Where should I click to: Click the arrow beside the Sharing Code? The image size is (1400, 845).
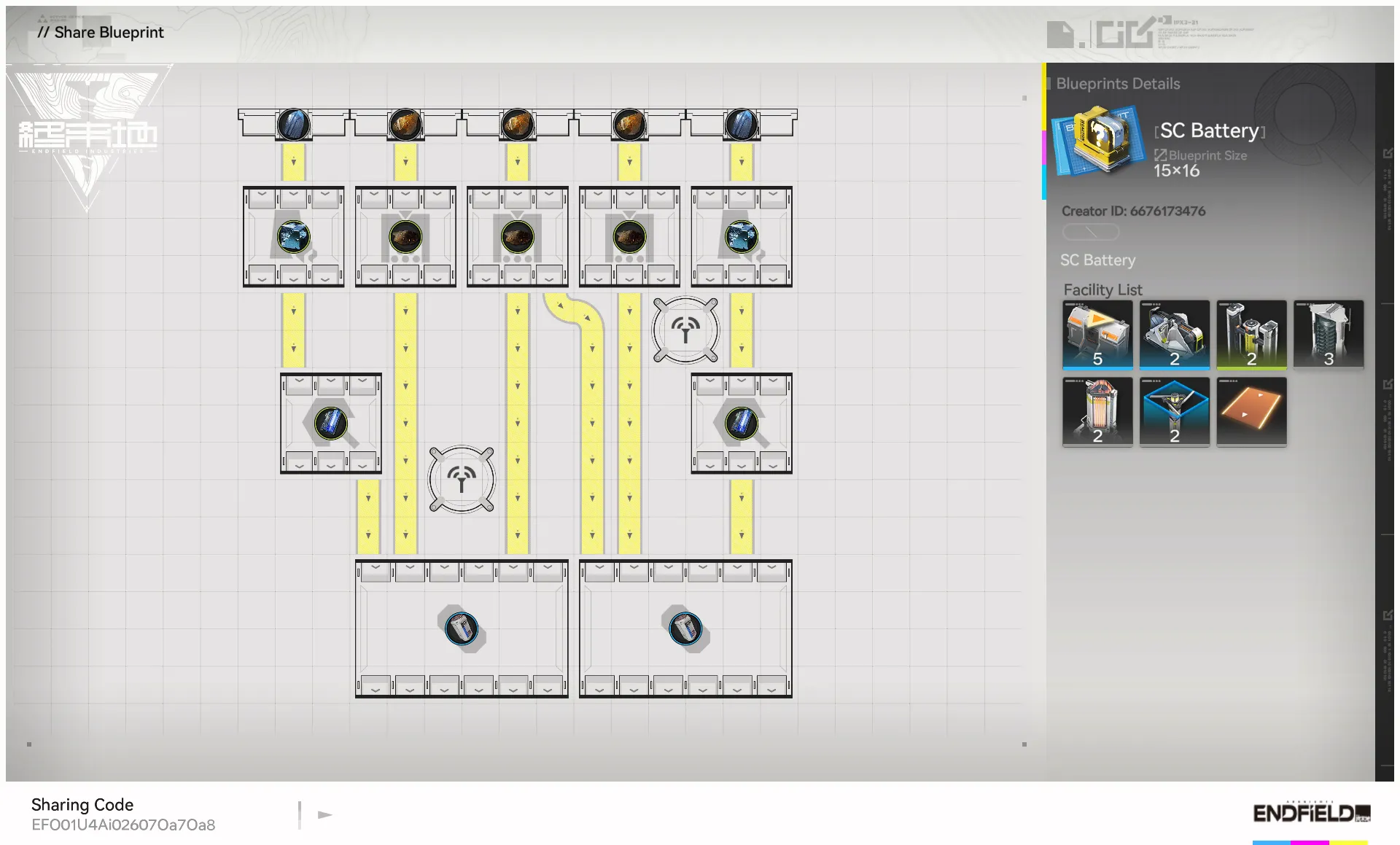325,814
